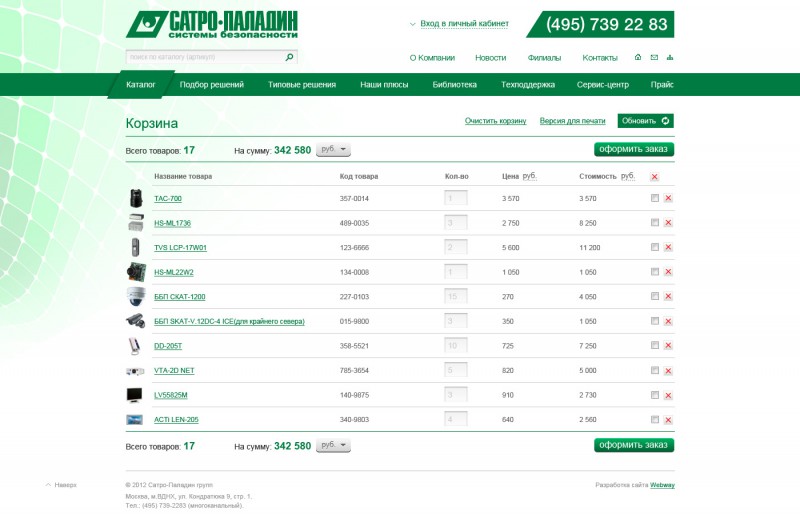This screenshot has width=800, height=514.
Task: Open the Прайс menu item
Action: click(662, 85)
